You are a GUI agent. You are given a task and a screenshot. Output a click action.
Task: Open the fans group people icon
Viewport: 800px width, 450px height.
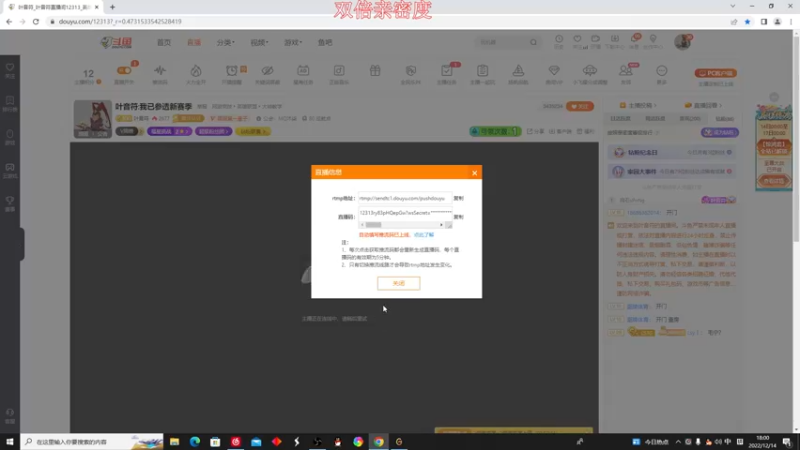pos(626,71)
